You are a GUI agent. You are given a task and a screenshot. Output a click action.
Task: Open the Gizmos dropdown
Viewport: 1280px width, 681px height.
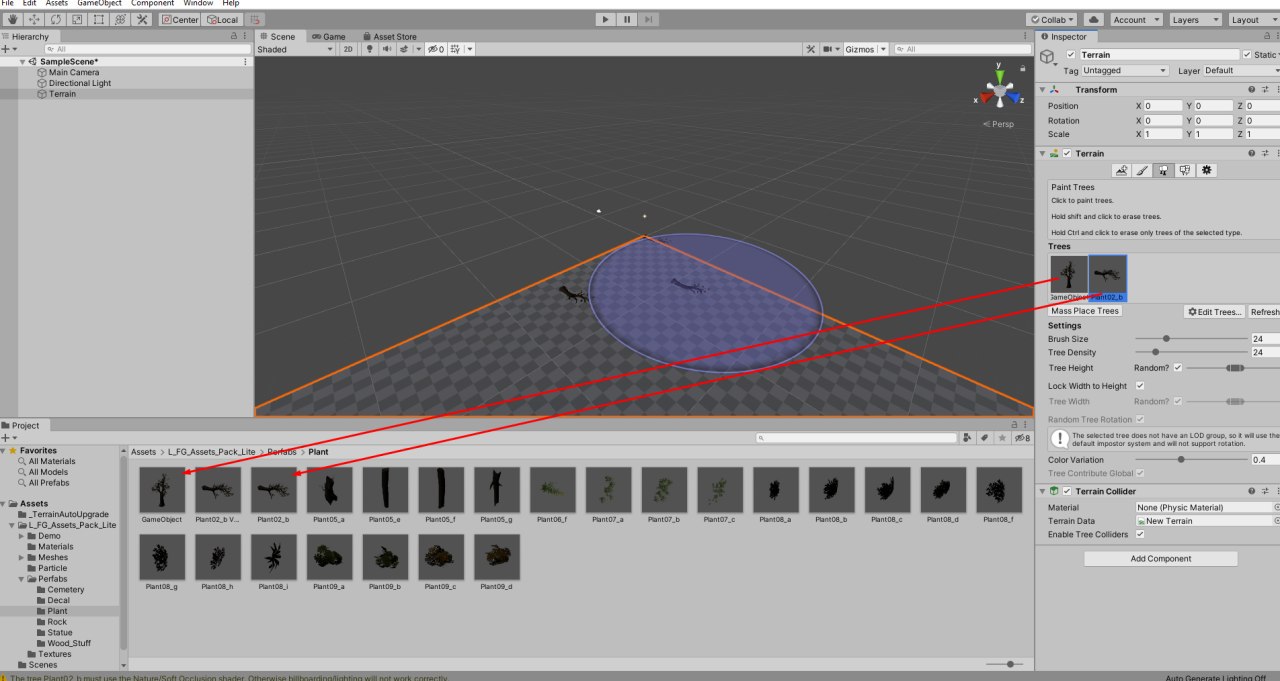[864, 49]
